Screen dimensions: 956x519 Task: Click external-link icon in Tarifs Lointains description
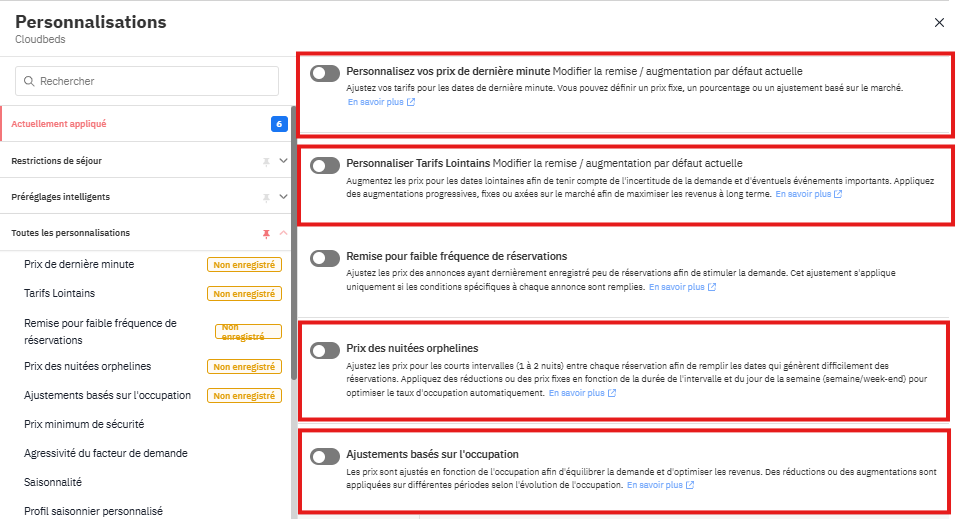coord(838,194)
